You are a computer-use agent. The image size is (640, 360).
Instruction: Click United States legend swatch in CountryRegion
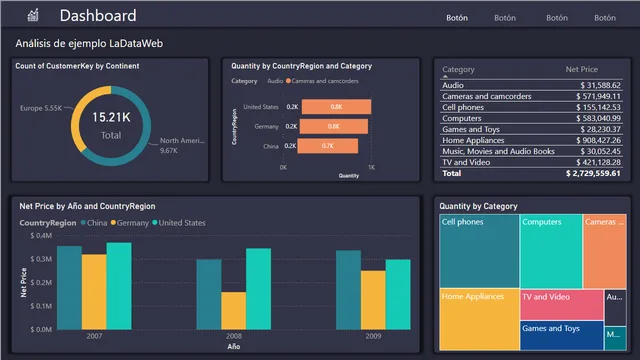pyautogui.click(x=155, y=223)
